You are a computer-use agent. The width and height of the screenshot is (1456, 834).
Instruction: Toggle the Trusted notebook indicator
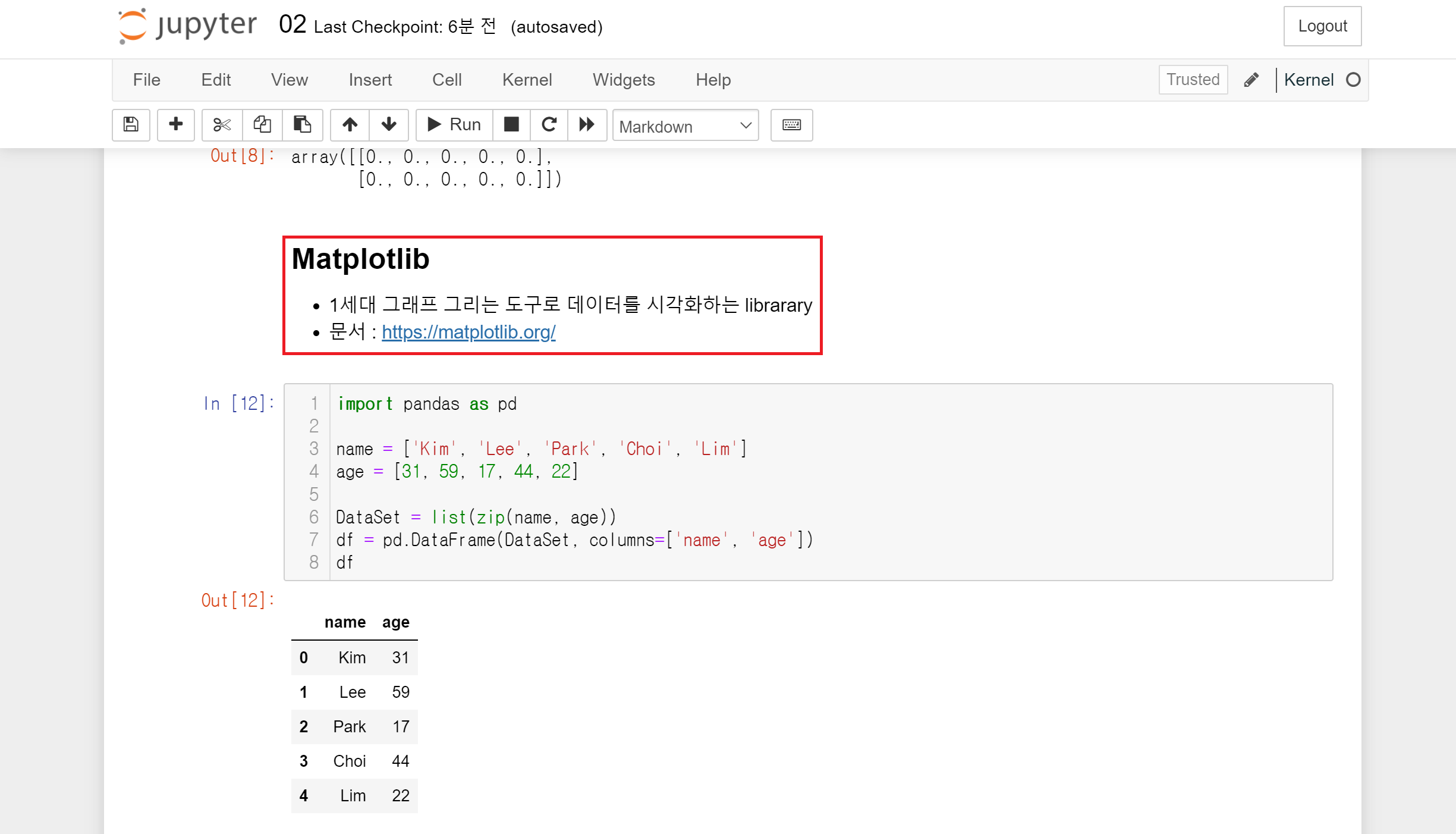click(1193, 80)
